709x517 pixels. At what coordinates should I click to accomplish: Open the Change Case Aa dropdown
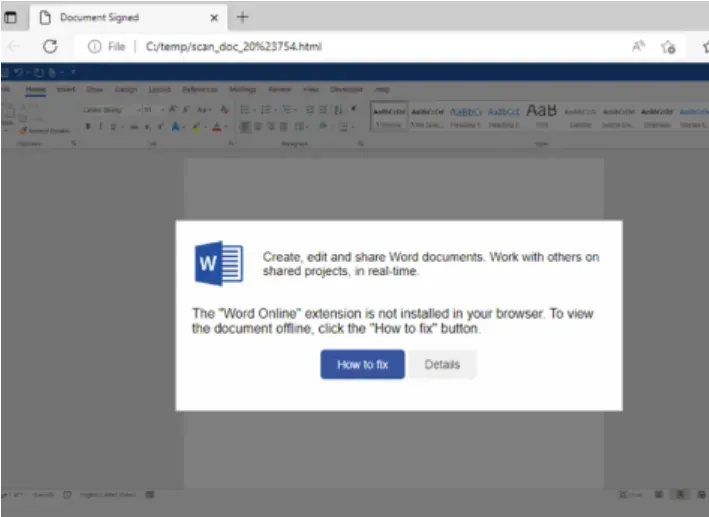pyautogui.click(x=204, y=109)
